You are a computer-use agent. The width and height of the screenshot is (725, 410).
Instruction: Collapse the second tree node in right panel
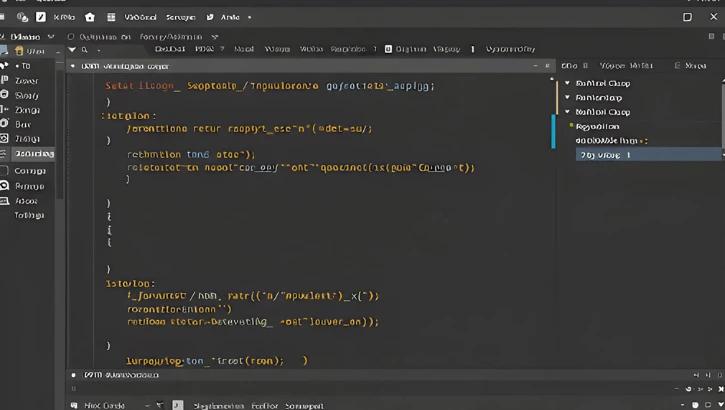coord(567,97)
